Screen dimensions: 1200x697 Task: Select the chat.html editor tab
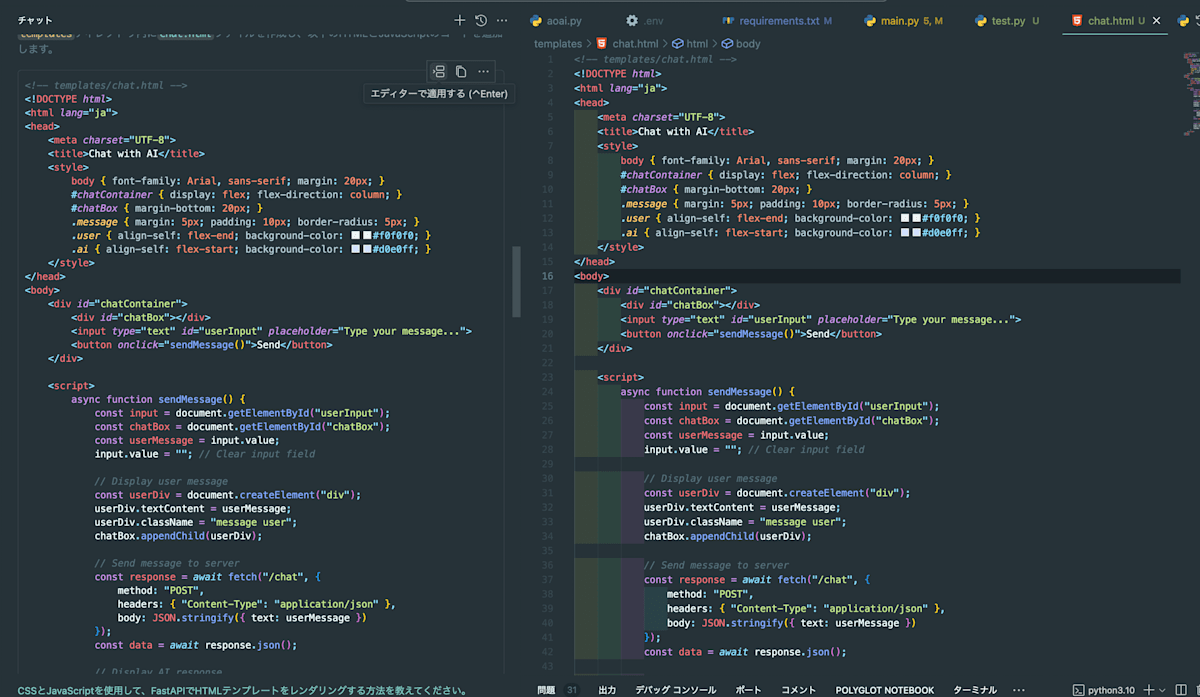(x=1114, y=20)
